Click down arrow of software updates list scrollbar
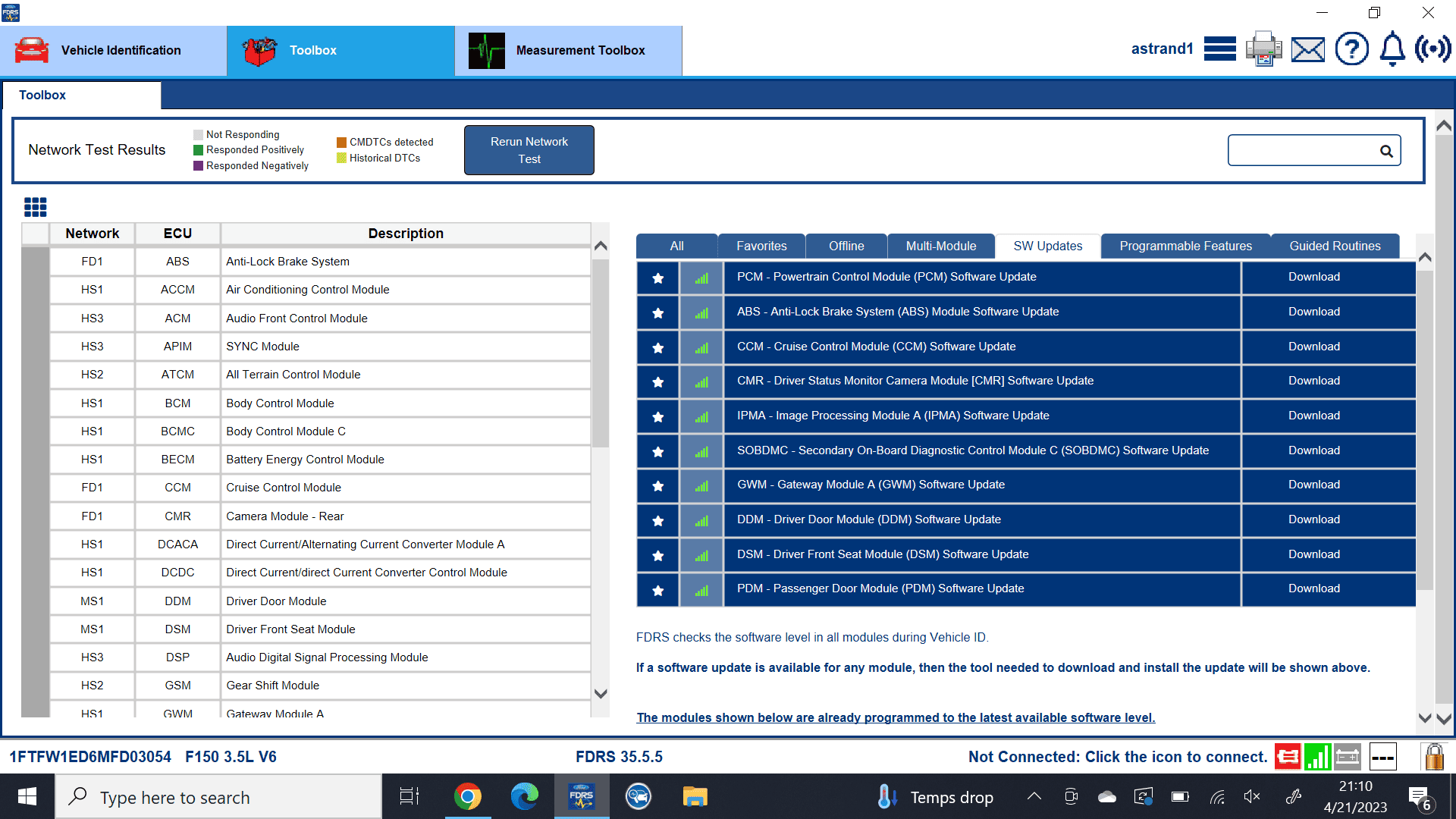Viewport: 1456px width, 819px height. click(1425, 717)
